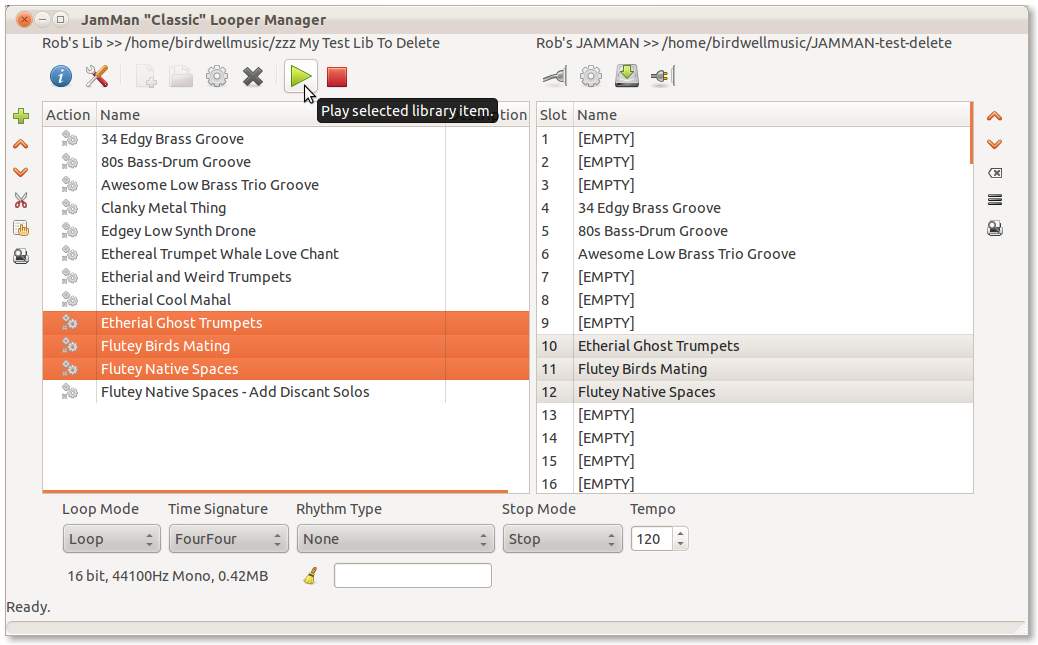The height and width of the screenshot is (645, 1038).
Task: Increase Tempo with the up stepper arrow
Action: 681,533
